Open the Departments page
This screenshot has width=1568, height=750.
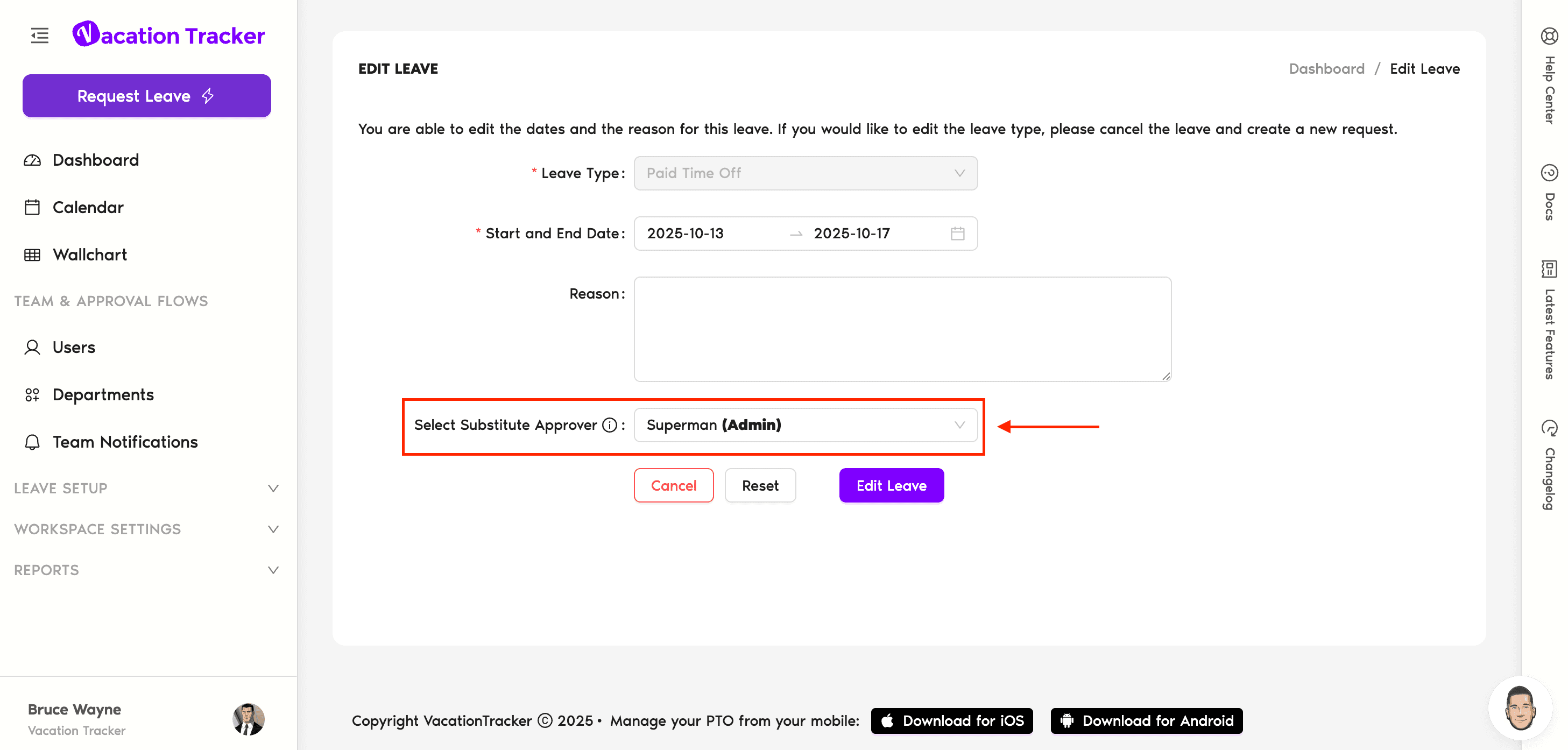click(x=103, y=394)
